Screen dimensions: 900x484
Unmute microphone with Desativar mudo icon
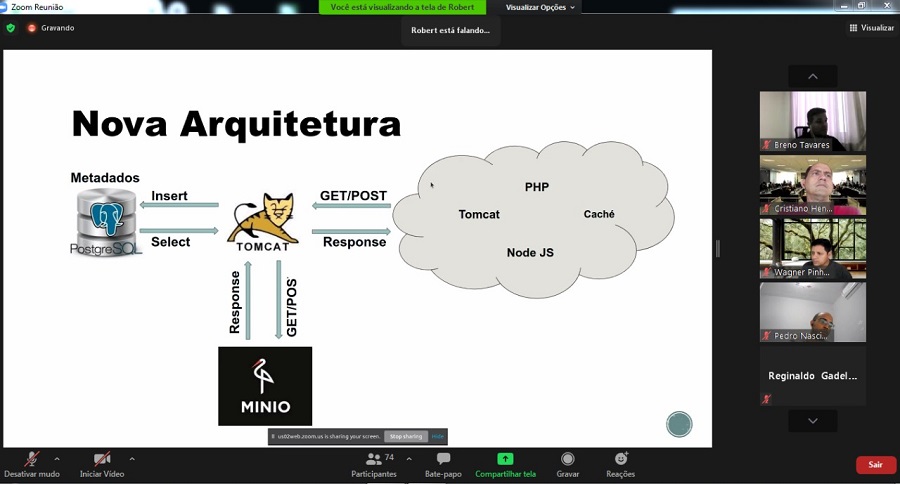[x=32, y=459]
